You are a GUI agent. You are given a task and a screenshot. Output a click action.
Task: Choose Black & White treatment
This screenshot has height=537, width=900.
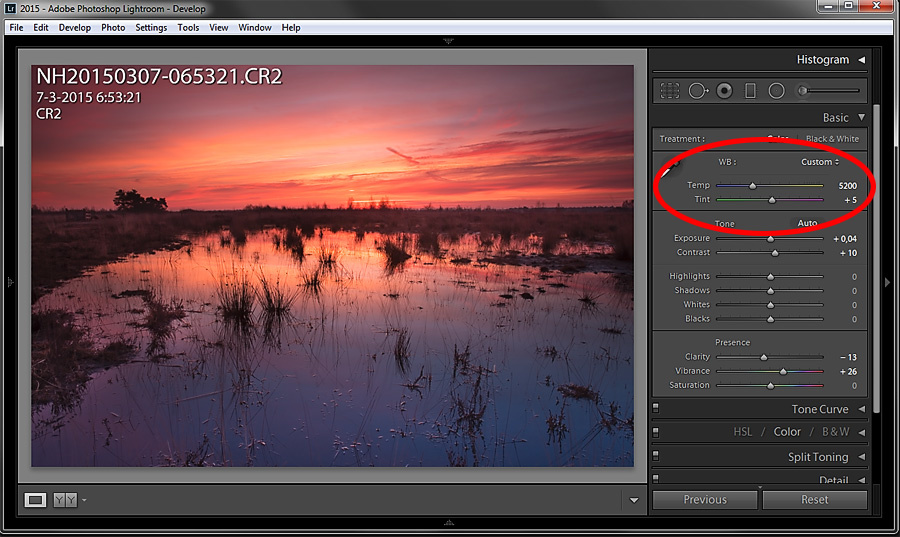[x=832, y=139]
